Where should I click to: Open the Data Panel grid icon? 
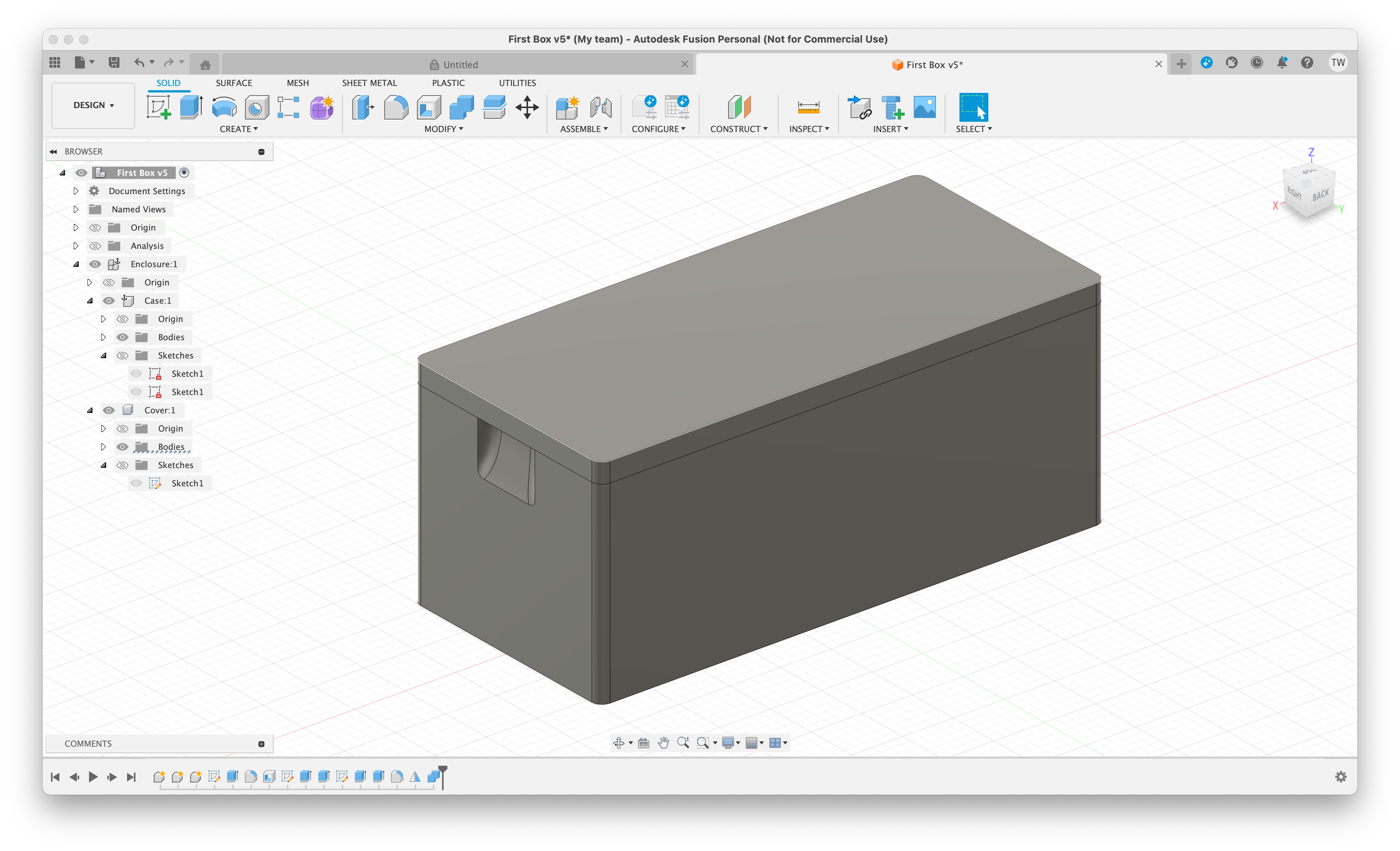coord(55,62)
